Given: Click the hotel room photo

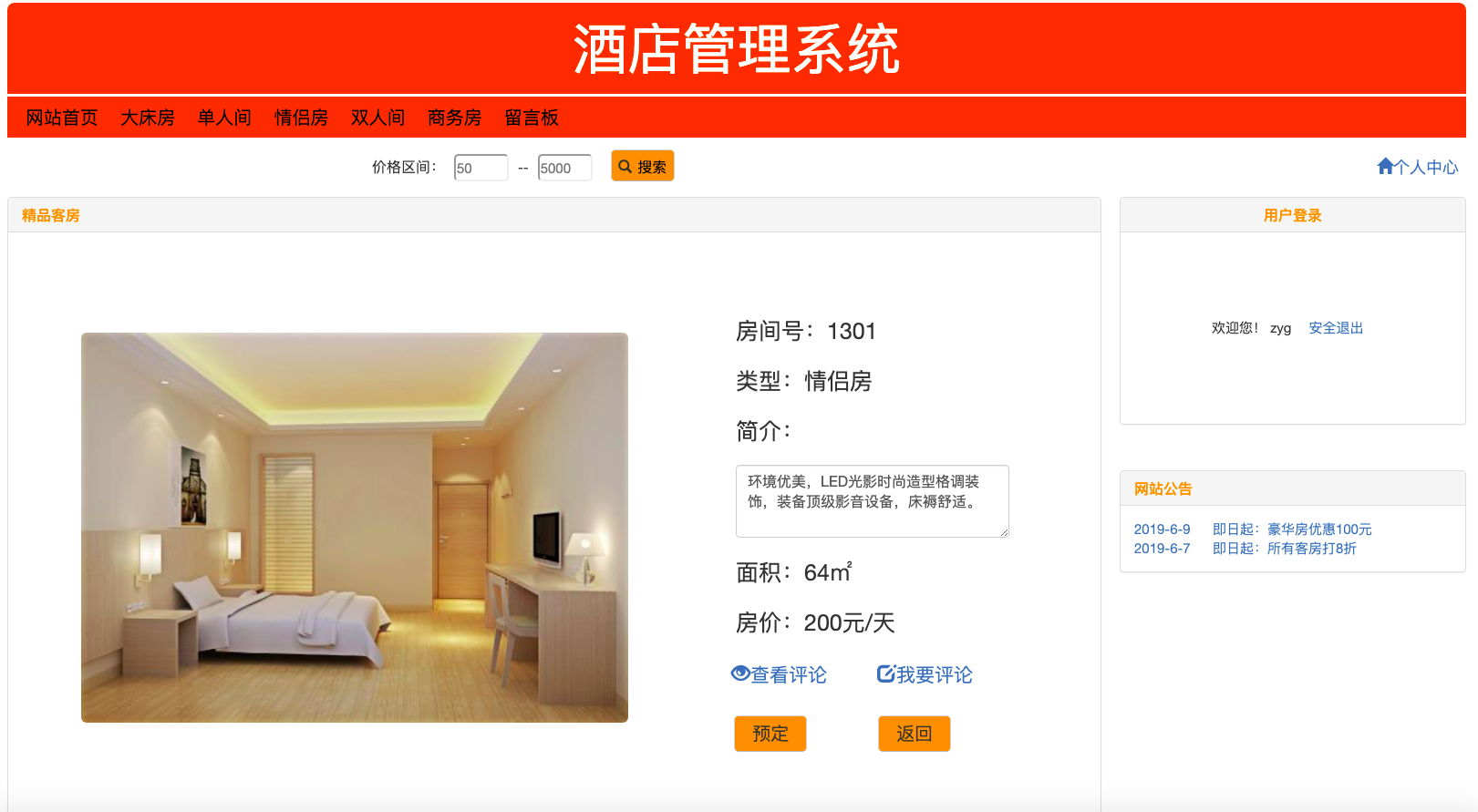Looking at the screenshot, I should pos(355,528).
